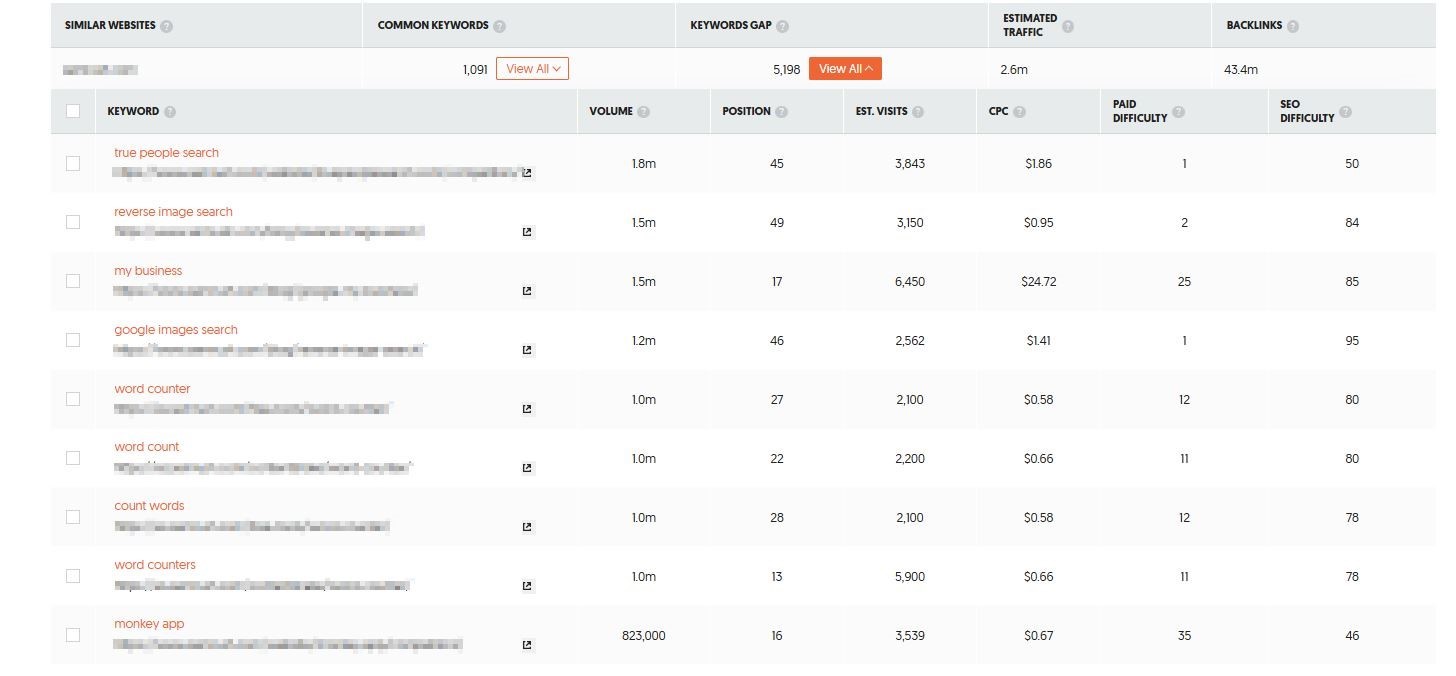
Task: Click help icon beside Keywords Gap
Action: click(782, 26)
